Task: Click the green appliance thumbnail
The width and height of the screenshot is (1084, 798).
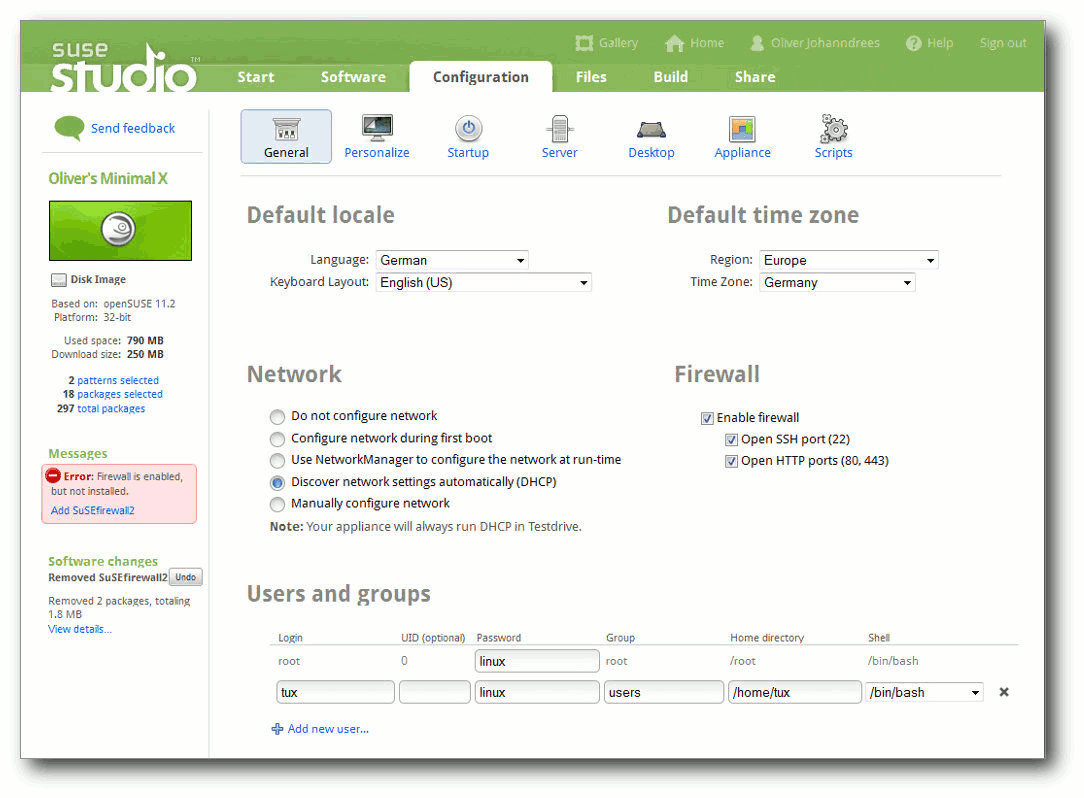Action: coord(120,231)
